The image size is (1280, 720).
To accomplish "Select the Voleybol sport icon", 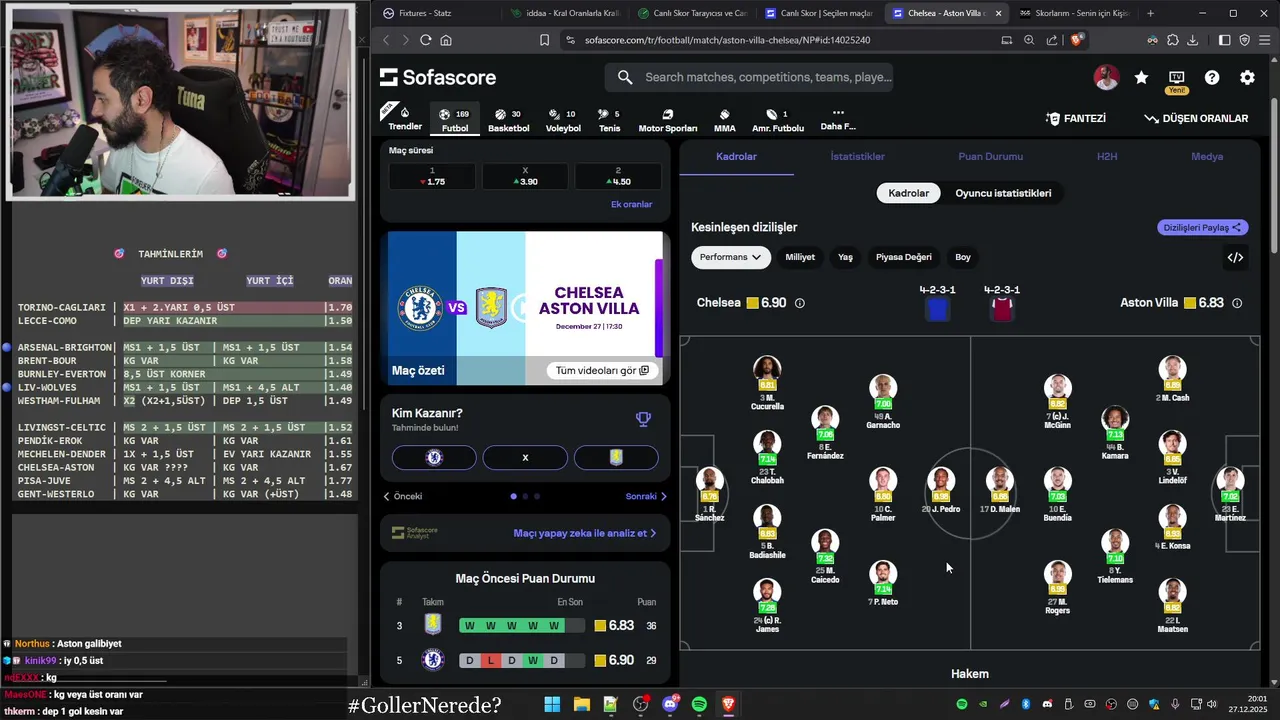I will (563, 120).
